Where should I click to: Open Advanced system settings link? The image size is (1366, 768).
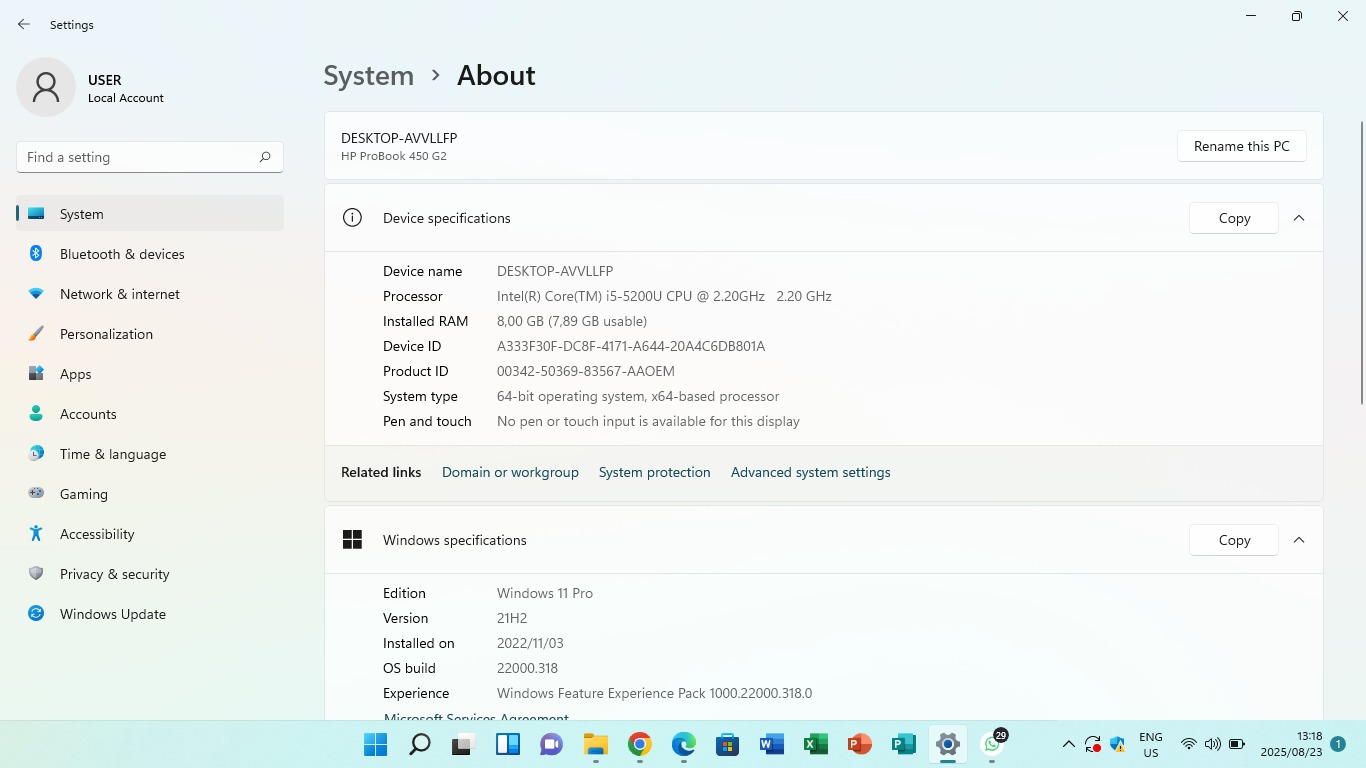point(810,472)
